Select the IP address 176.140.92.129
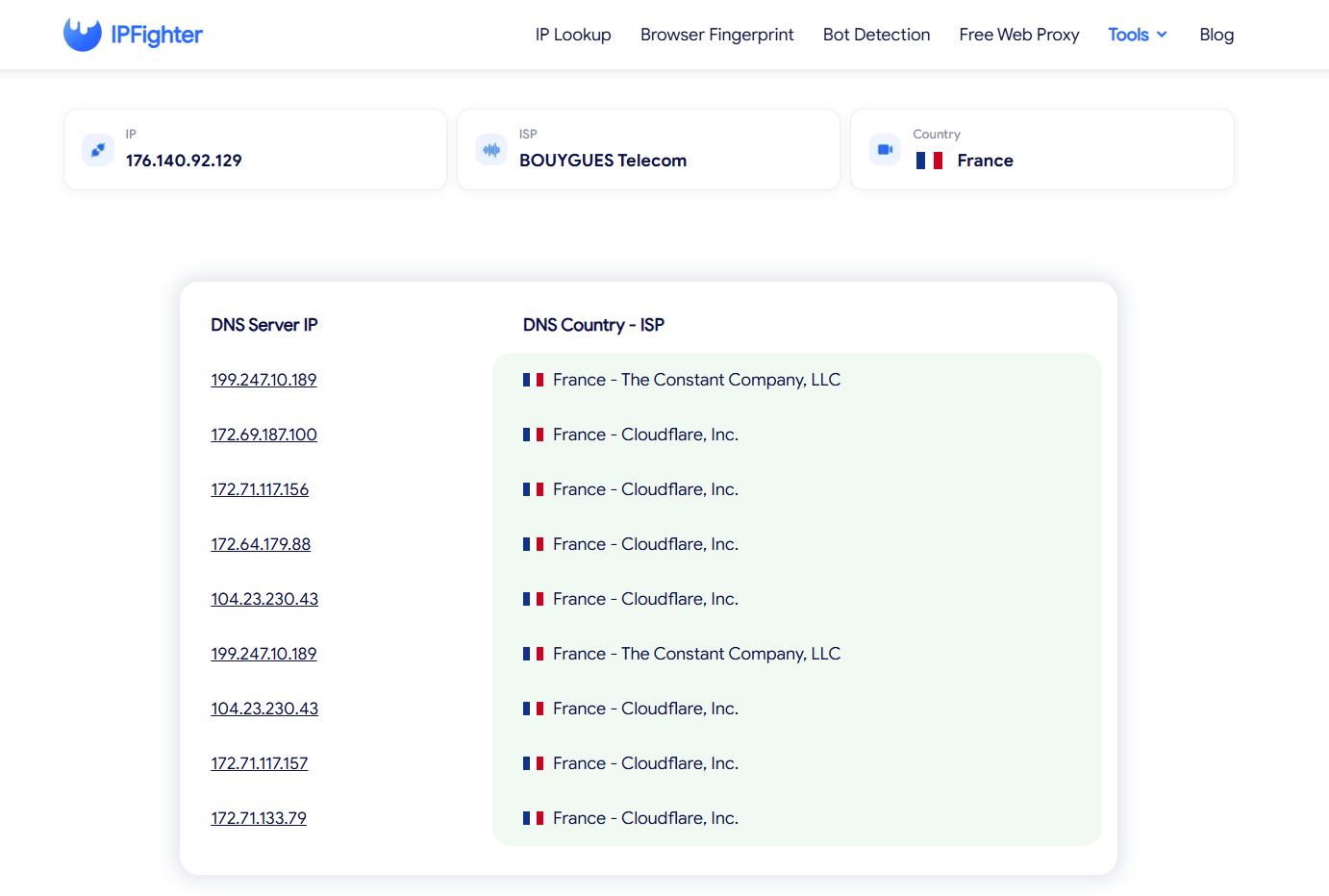The height and width of the screenshot is (896, 1329). [x=184, y=161]
